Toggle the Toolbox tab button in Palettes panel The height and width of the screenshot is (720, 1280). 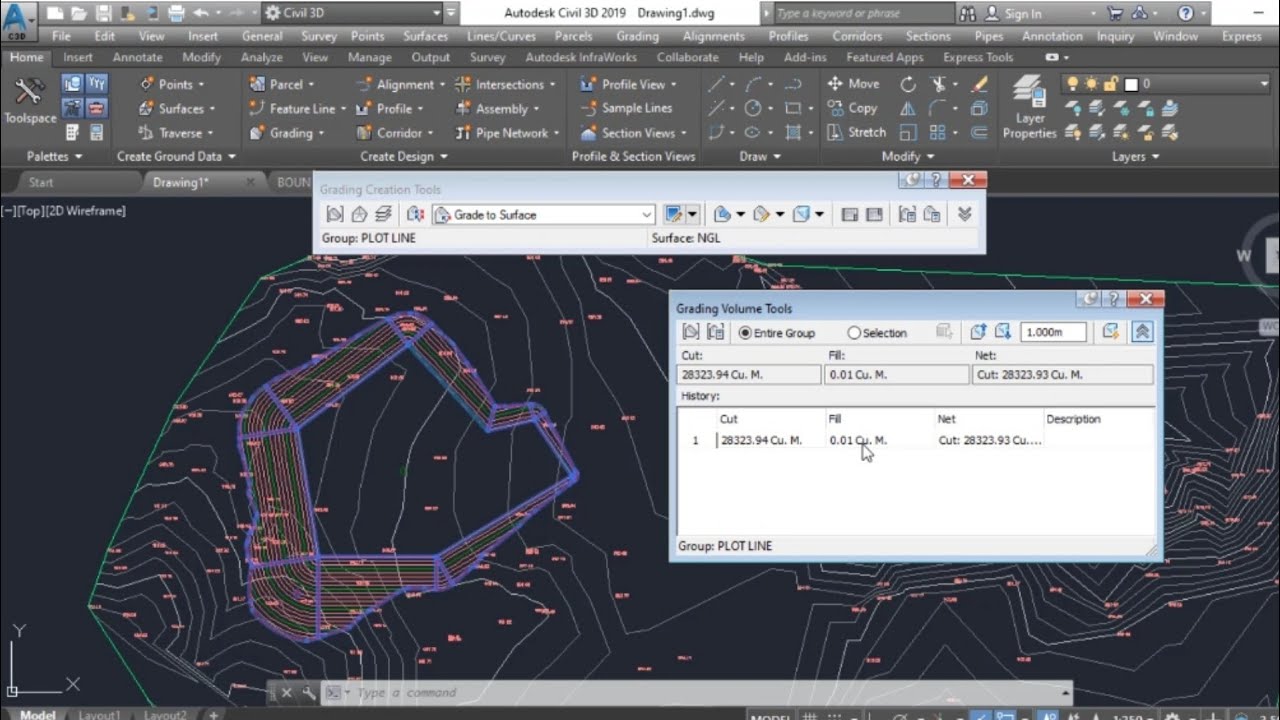[96, 107]
